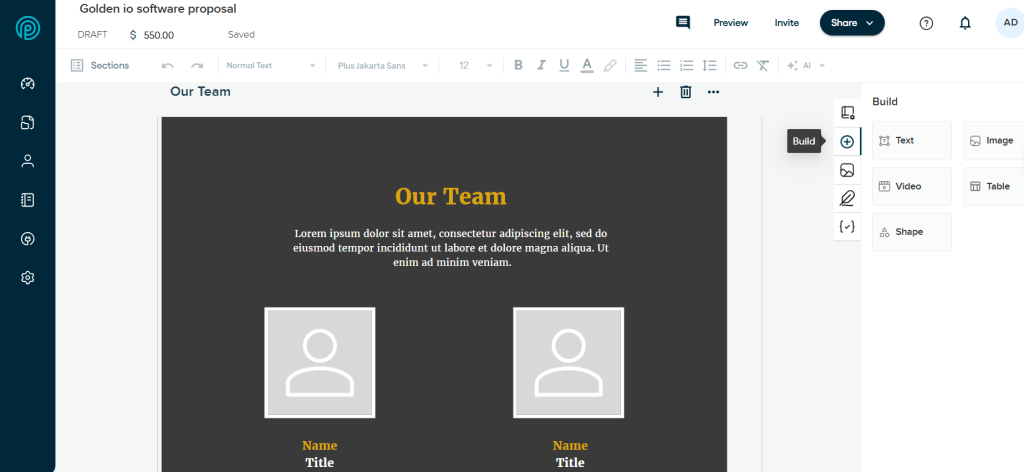This screenshot has height=472, width=1024.
Task: Click the undo arrow
Action: pos(168,65)
